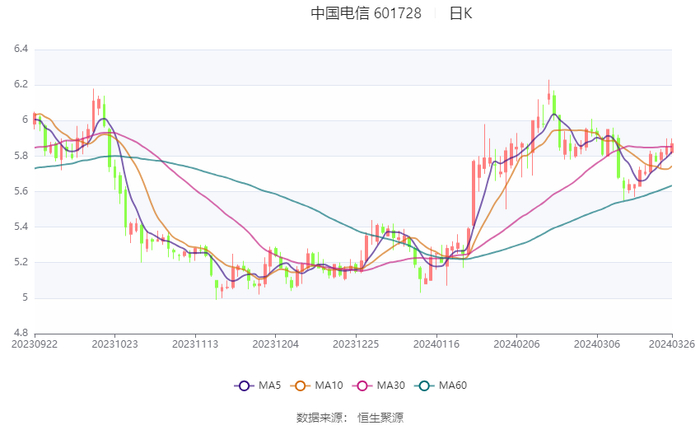Click the chart title 中国电信 601728
Viewport: 700px width, 426px height.
pos(366,13)
